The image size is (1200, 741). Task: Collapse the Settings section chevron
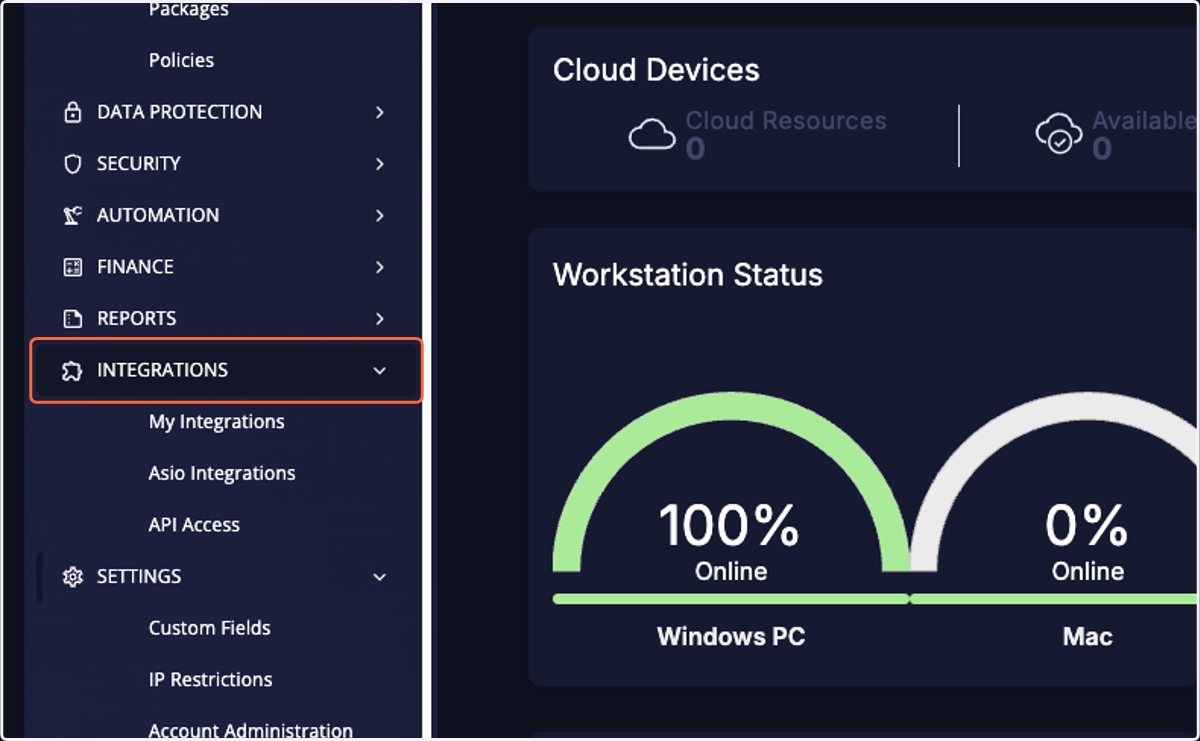[x=380, y=577]
